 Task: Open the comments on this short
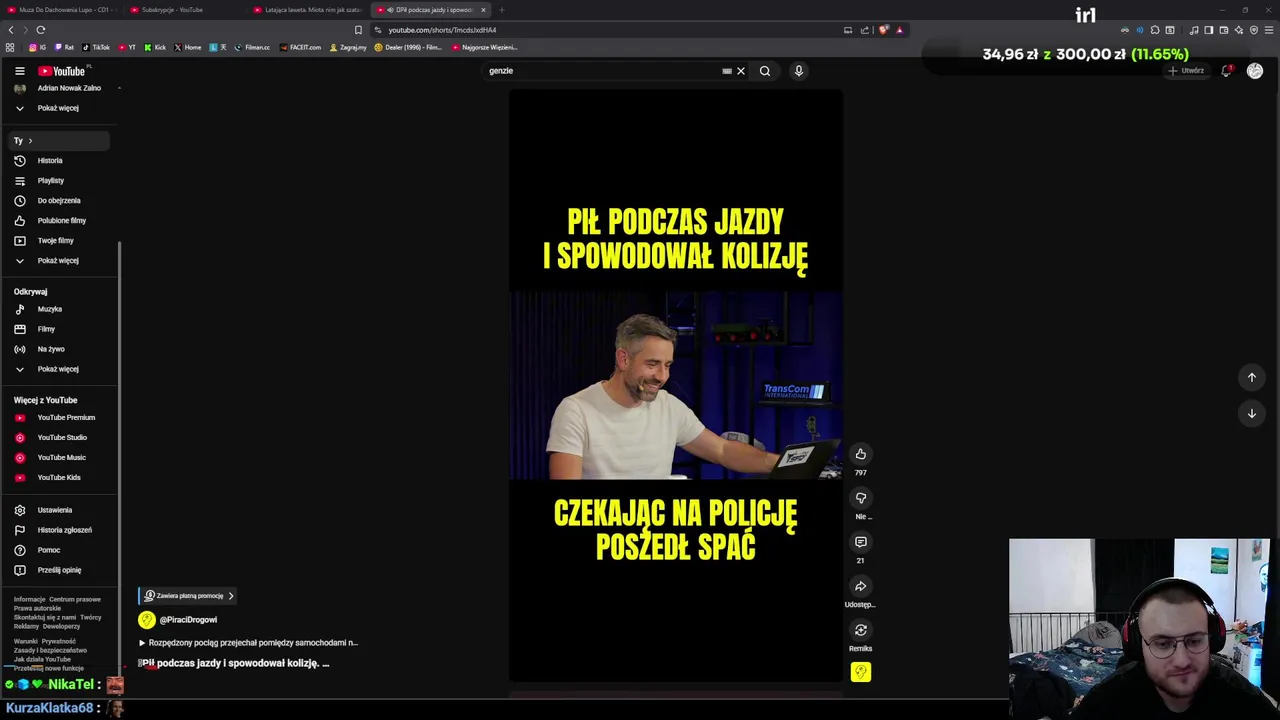point(860,542)
